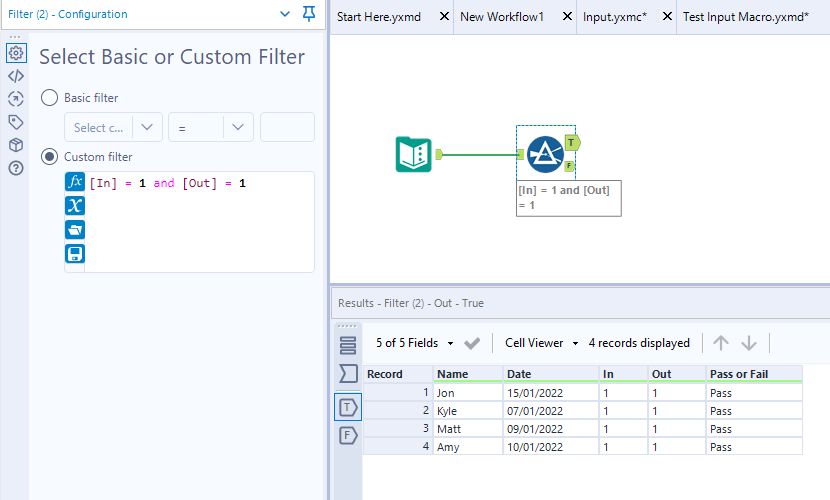
Task: Open the Configuration window chevron menu
Action: 285,14
